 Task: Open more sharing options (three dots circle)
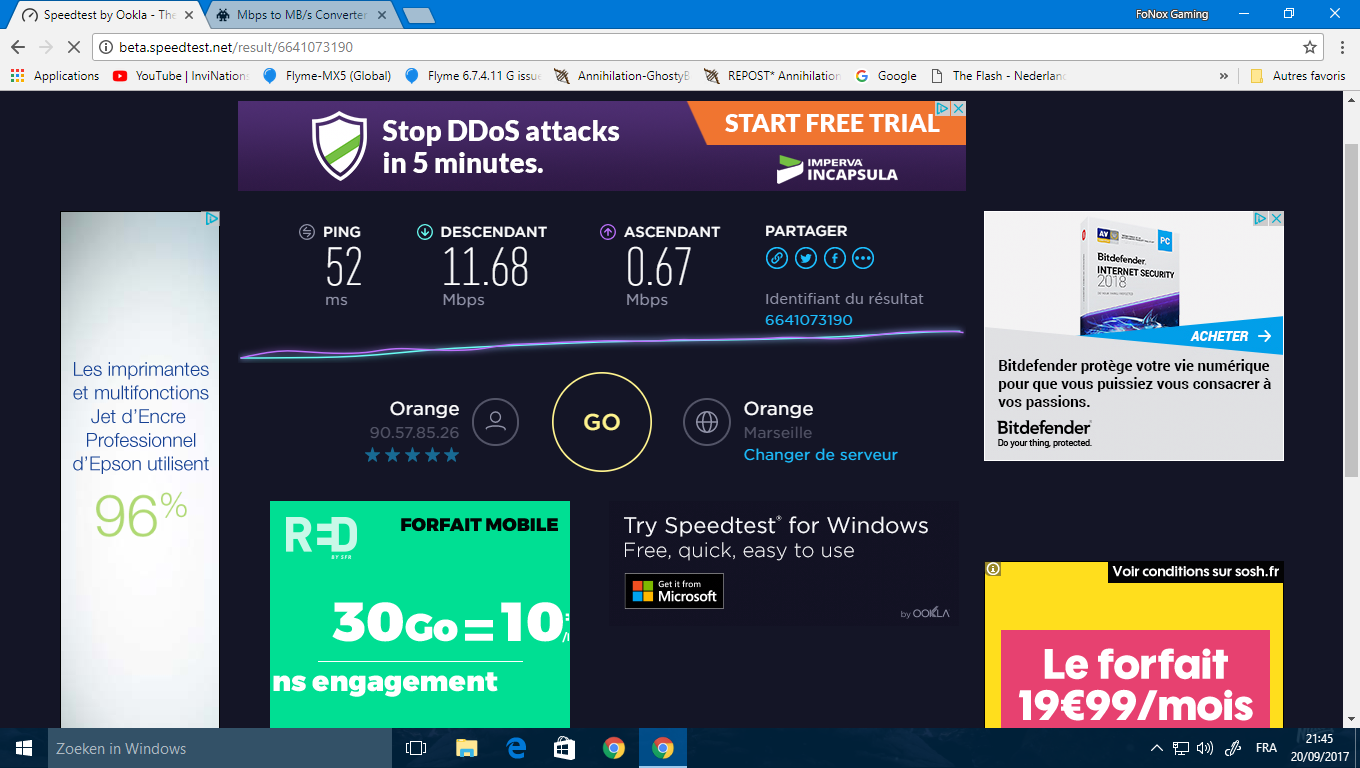(863, 258)
